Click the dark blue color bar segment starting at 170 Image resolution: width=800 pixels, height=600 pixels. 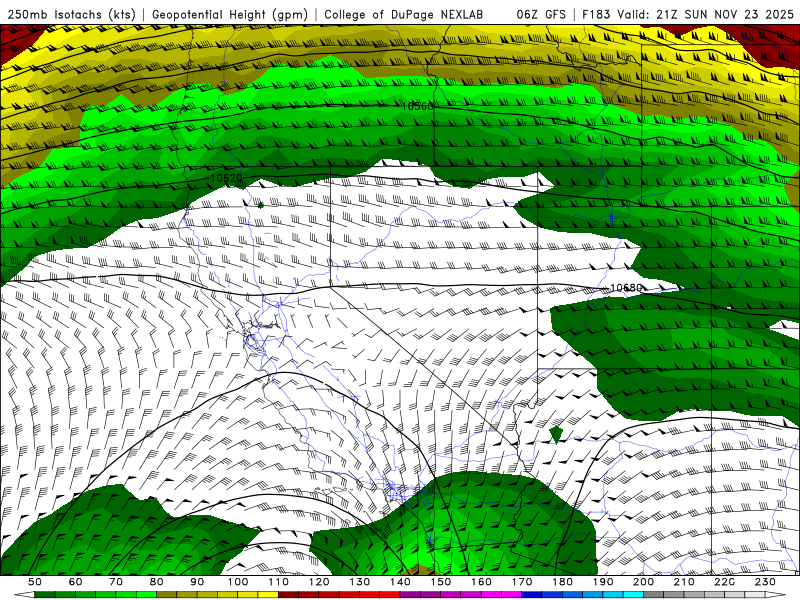532,596
